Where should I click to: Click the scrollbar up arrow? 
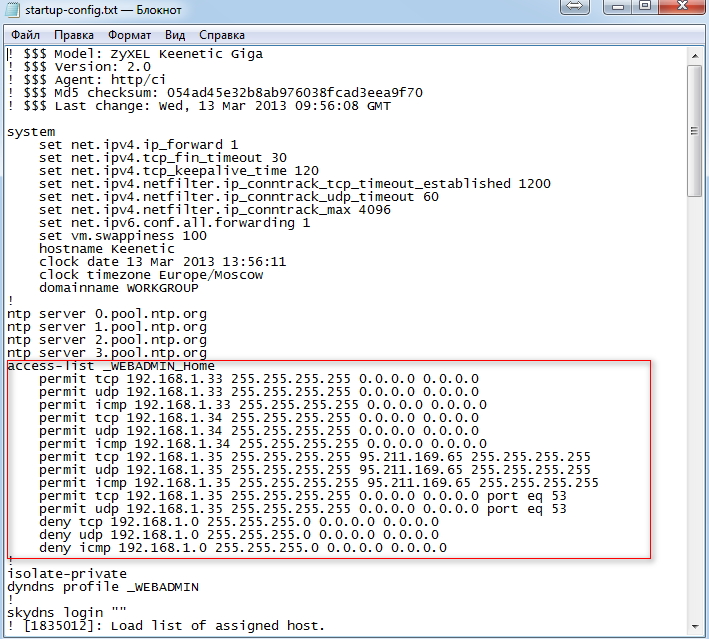[694, 54]
